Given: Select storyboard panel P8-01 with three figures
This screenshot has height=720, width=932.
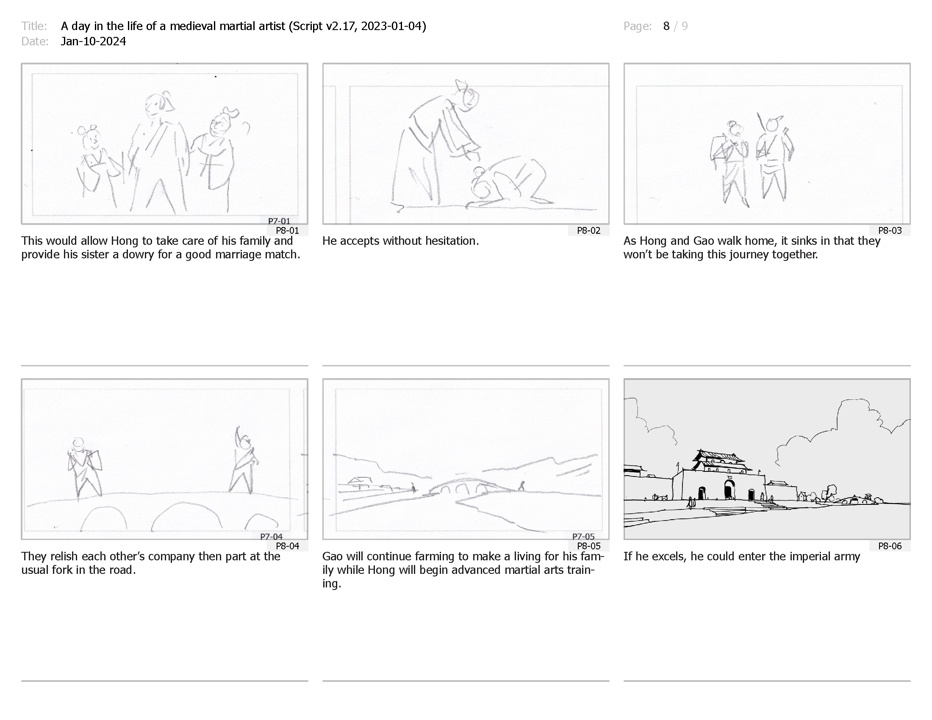Looking at the screenshot, I should (165, 144).
